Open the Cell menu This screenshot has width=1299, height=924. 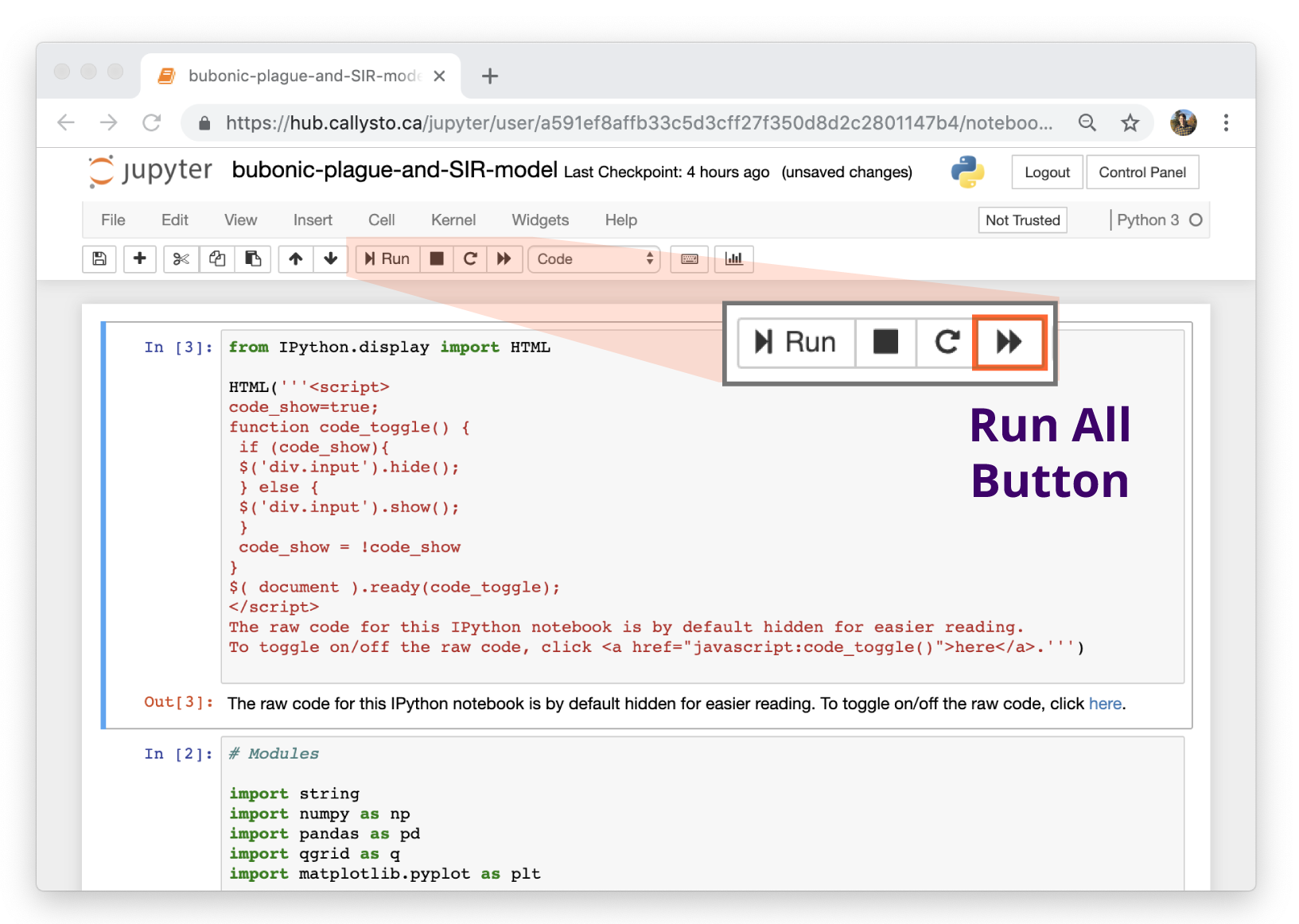point(382,220)
